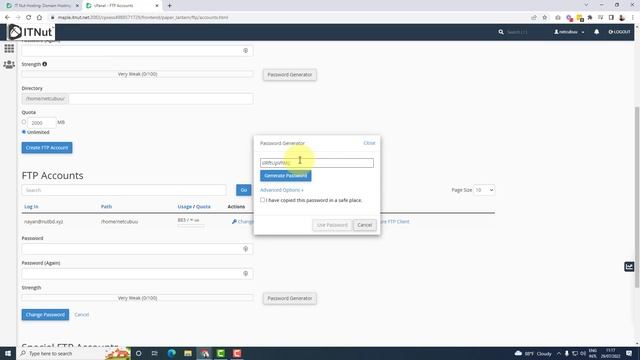Open the extensions puzzle icon
This screenshot has width=640, height=360.
coord(590,18)
